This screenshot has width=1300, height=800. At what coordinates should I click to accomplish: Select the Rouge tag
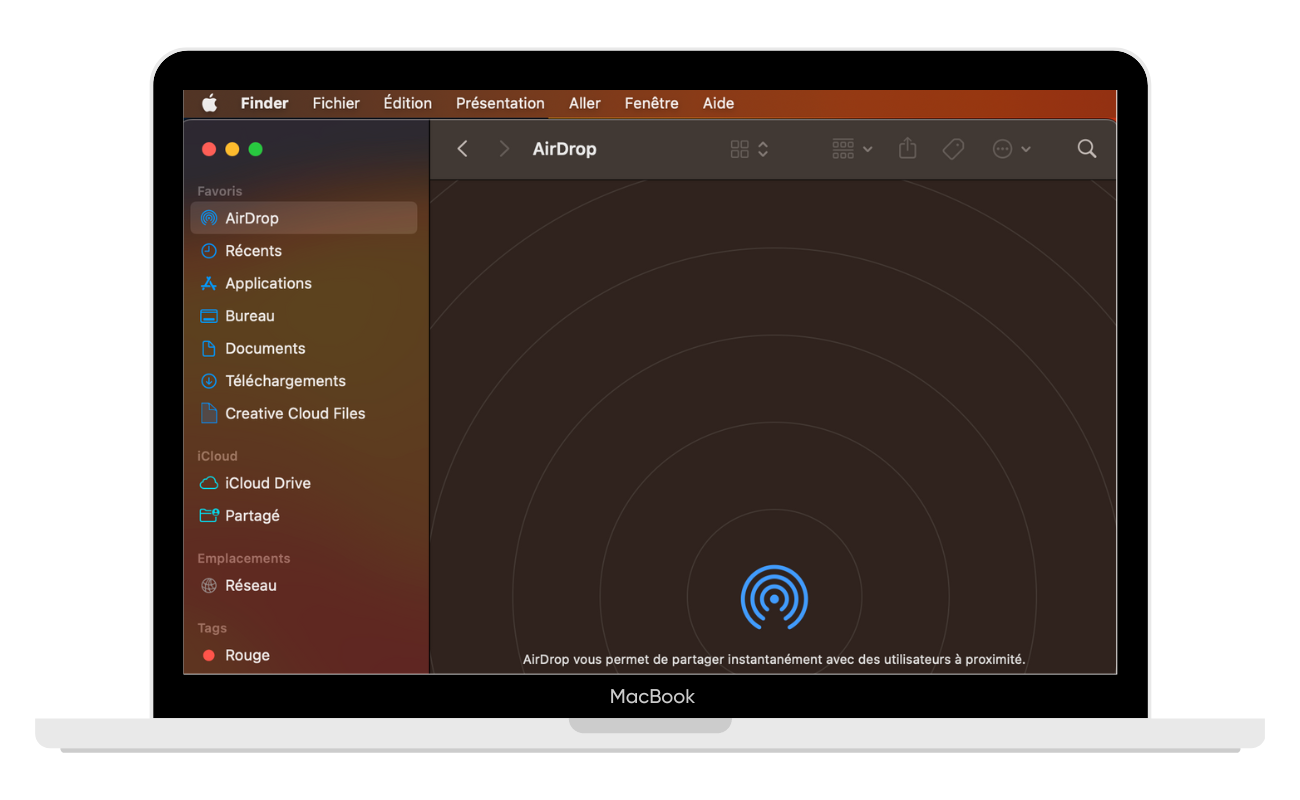coord(247,655)
